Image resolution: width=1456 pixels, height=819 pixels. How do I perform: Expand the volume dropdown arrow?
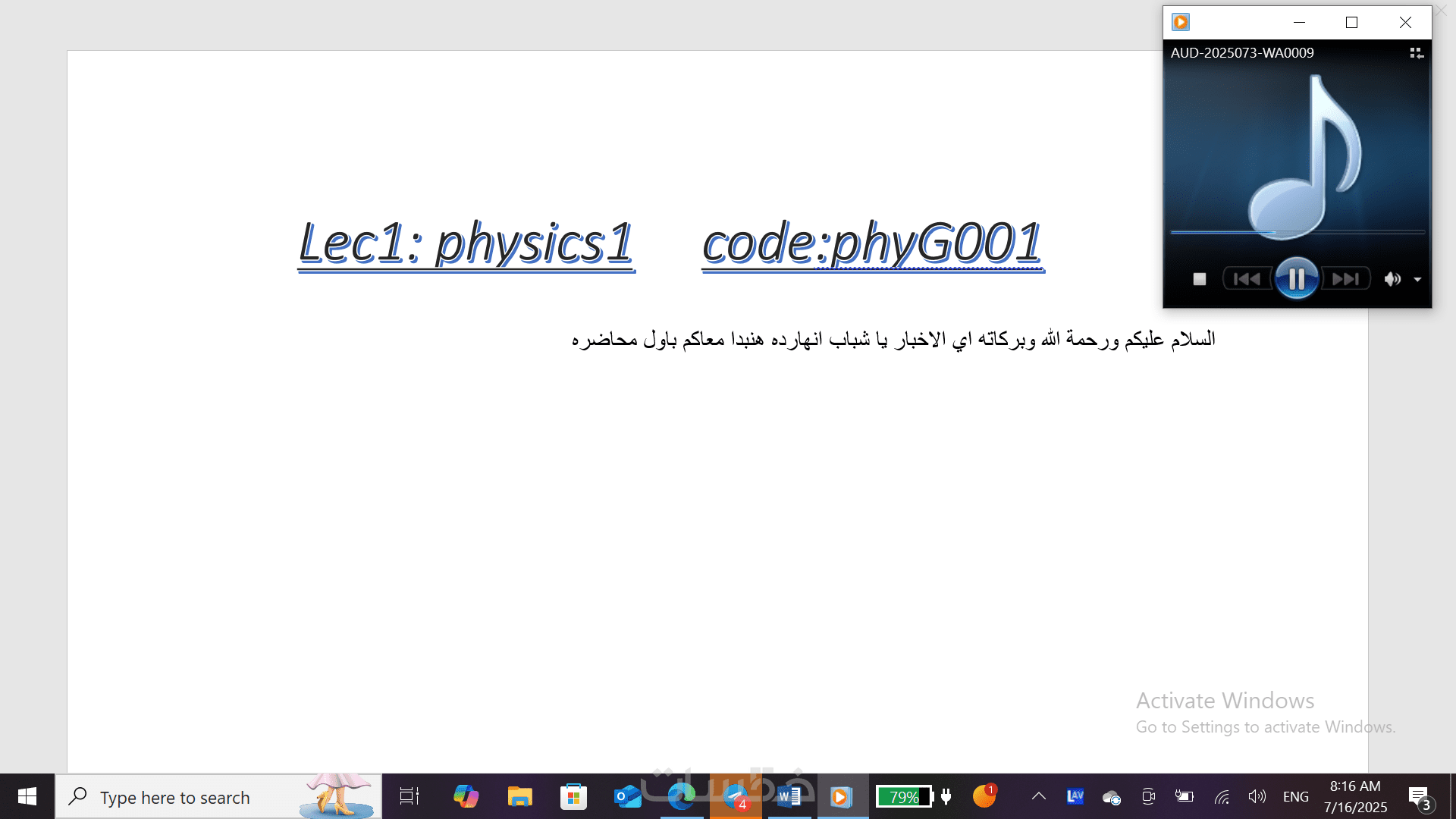pos(1417,280)
